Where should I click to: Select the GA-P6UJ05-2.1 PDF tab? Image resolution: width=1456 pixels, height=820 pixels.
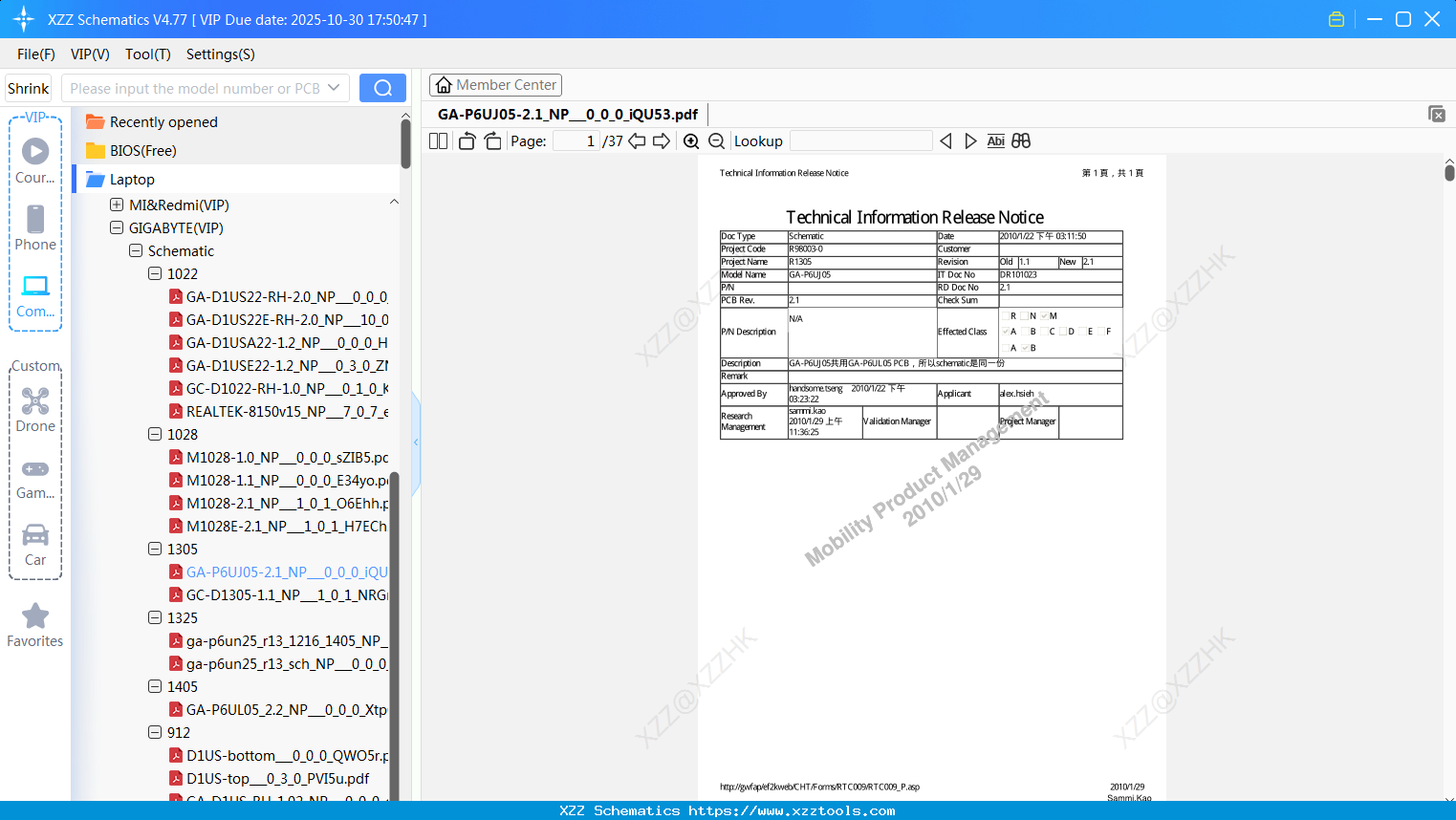568,114
